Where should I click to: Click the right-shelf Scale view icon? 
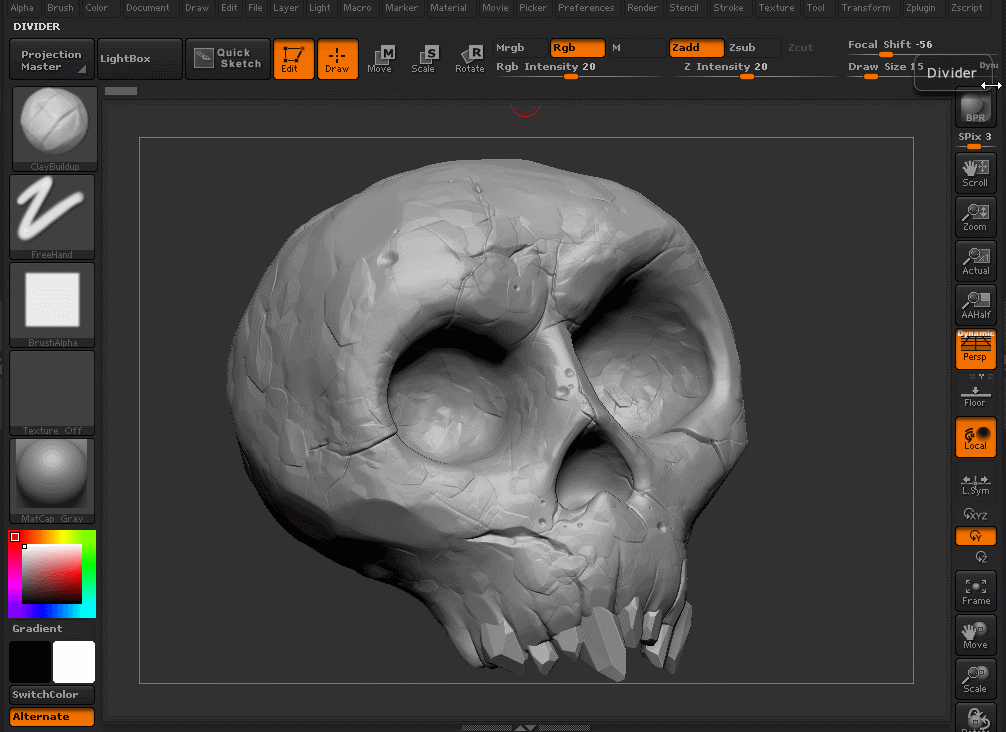click(x=975, y=679)
